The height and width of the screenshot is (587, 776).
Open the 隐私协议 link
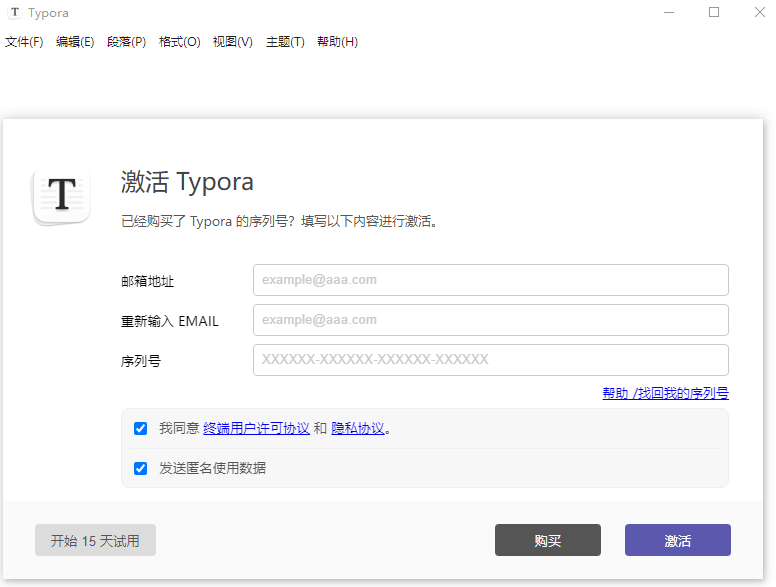tap(358, 428)
